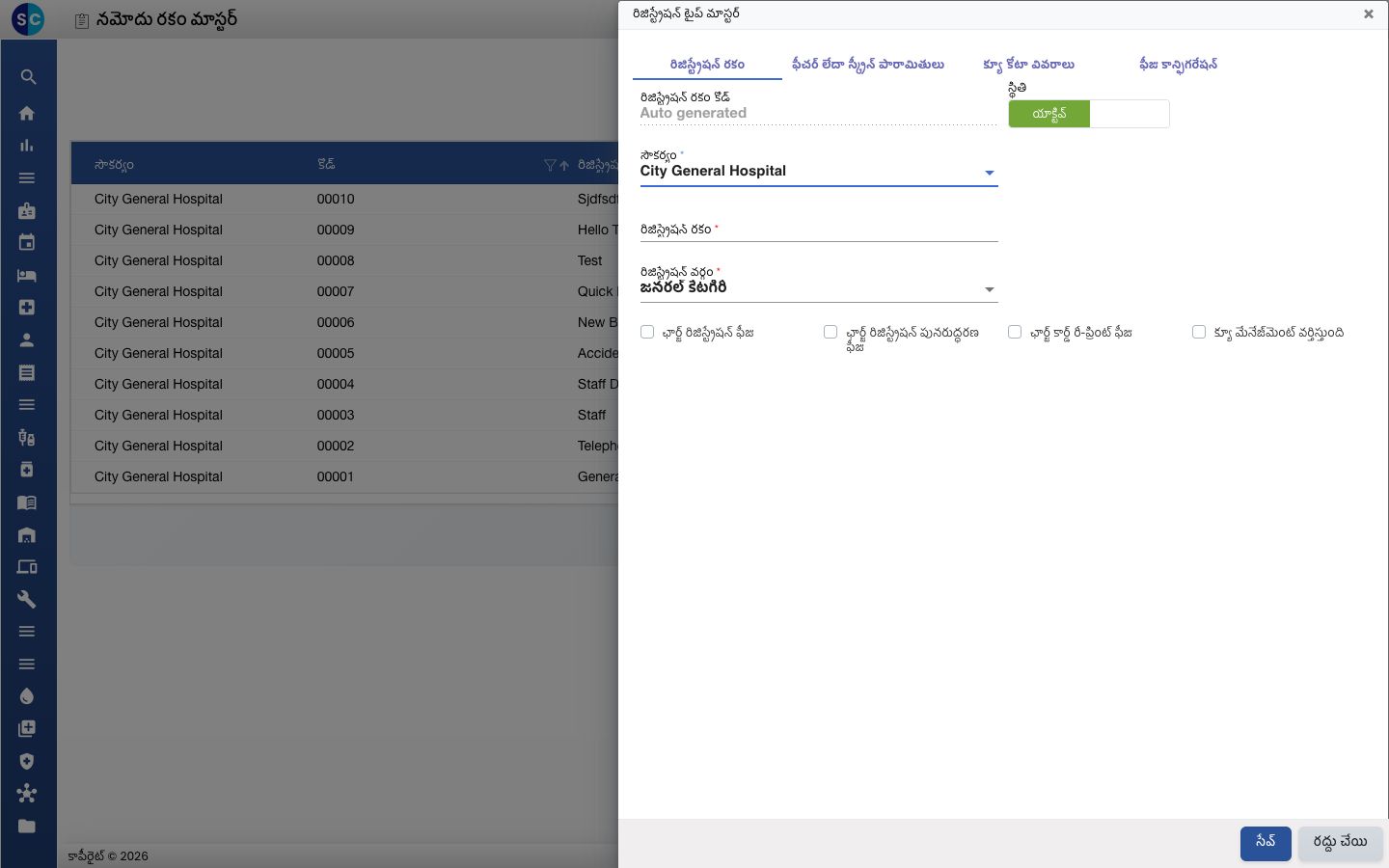This screenshot has width=1389, height=868.
Task: Click the Auto generated code field
Action: coord(819,113)
